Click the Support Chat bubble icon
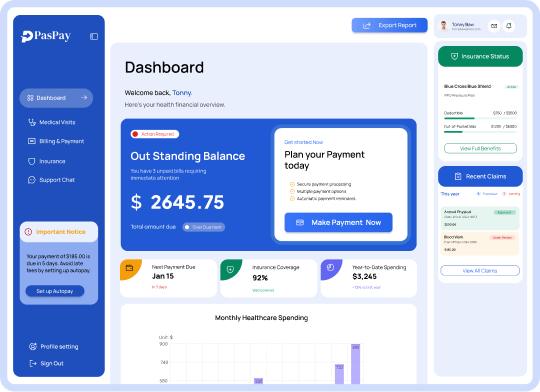This screenshot has width=540, height=392. 32,180
